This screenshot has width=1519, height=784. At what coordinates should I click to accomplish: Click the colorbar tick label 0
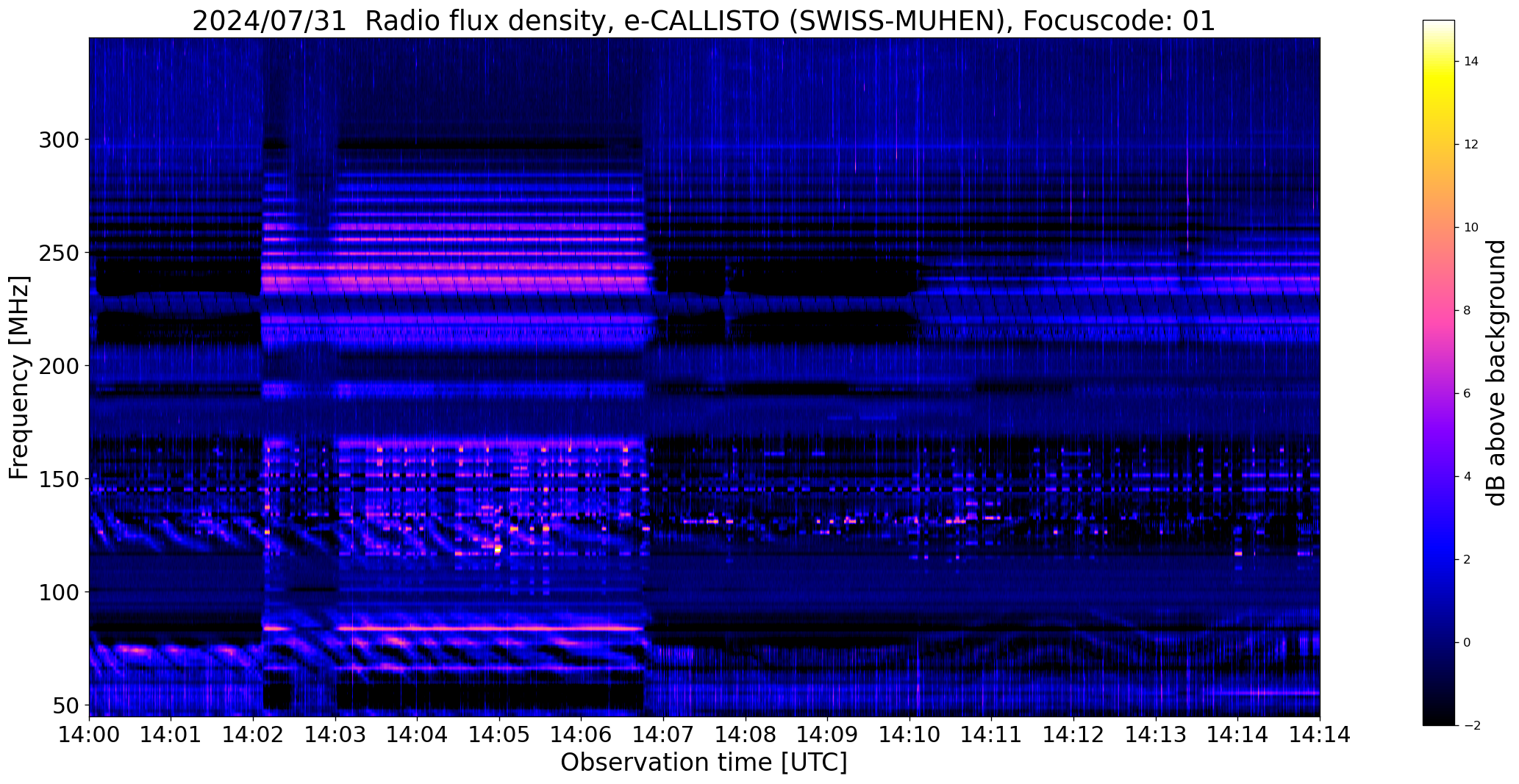click(1468, 643)
